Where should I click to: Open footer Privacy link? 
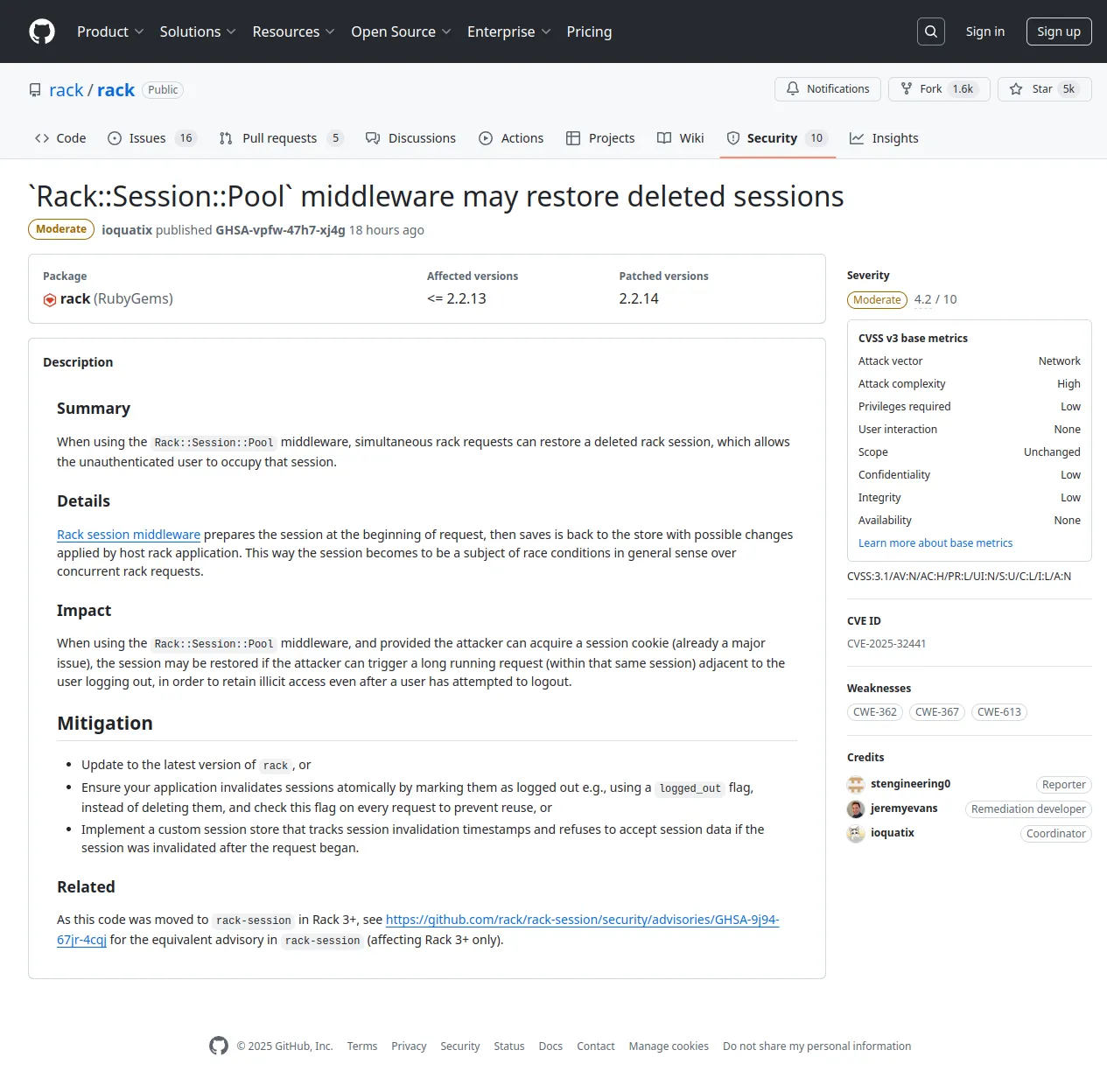[x=409, y=1046]
